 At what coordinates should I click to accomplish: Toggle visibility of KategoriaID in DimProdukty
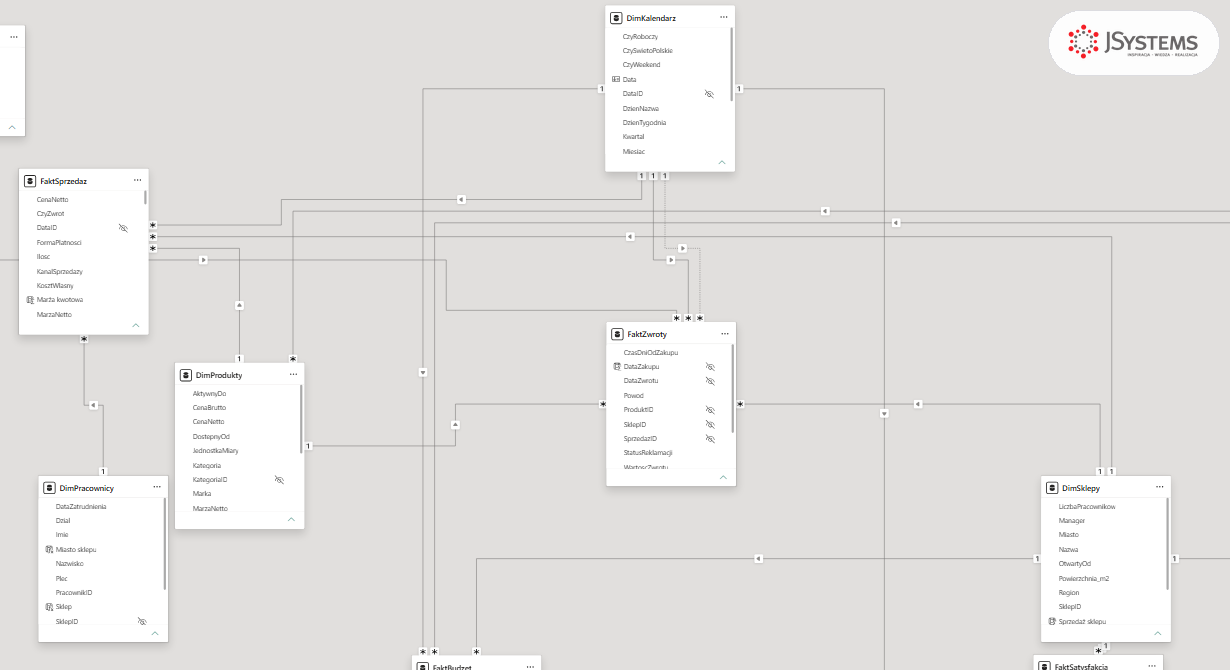click(279, 480)
